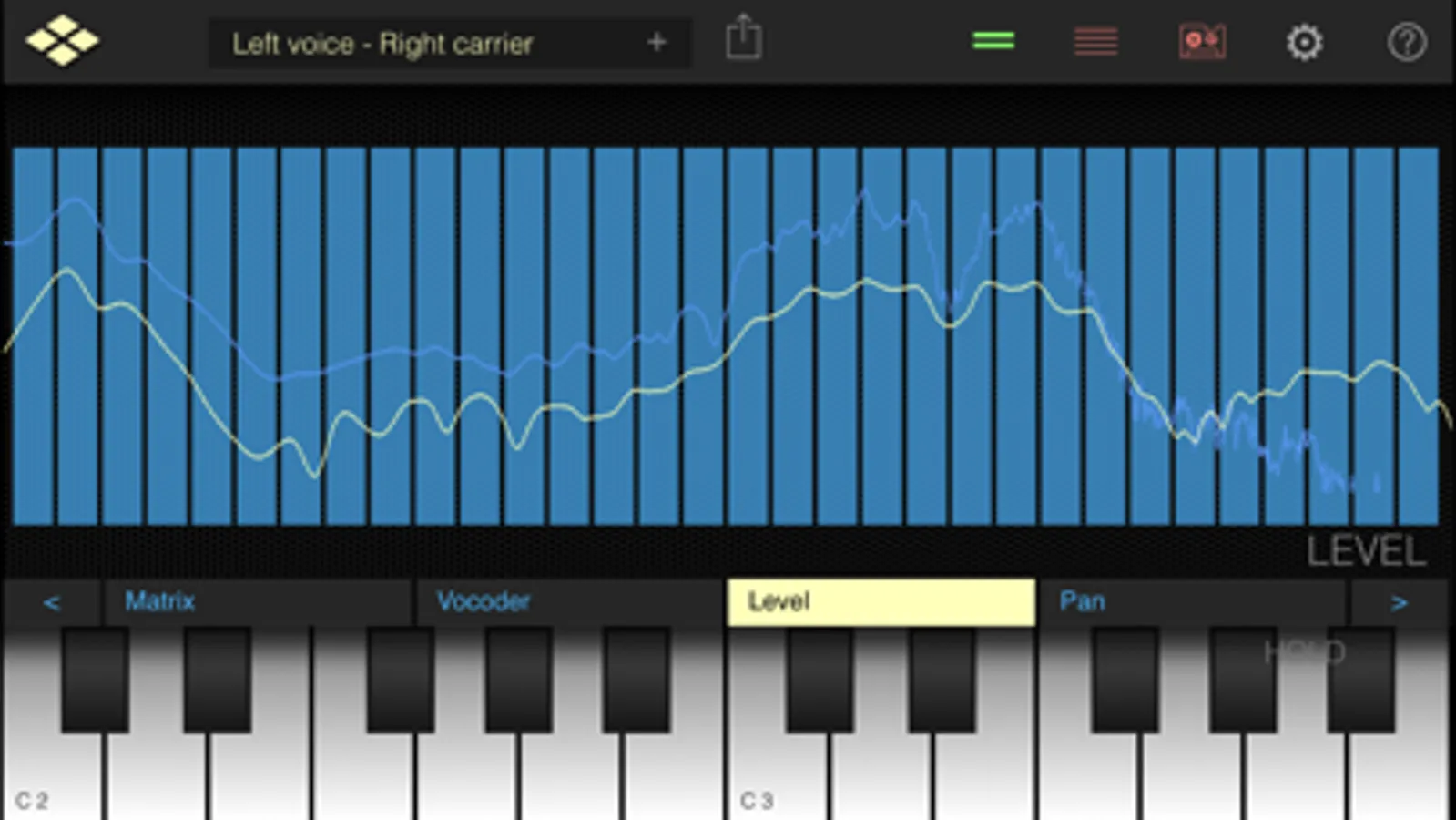
Task: Toggle the green lines view icon
Action: [993, 41]
